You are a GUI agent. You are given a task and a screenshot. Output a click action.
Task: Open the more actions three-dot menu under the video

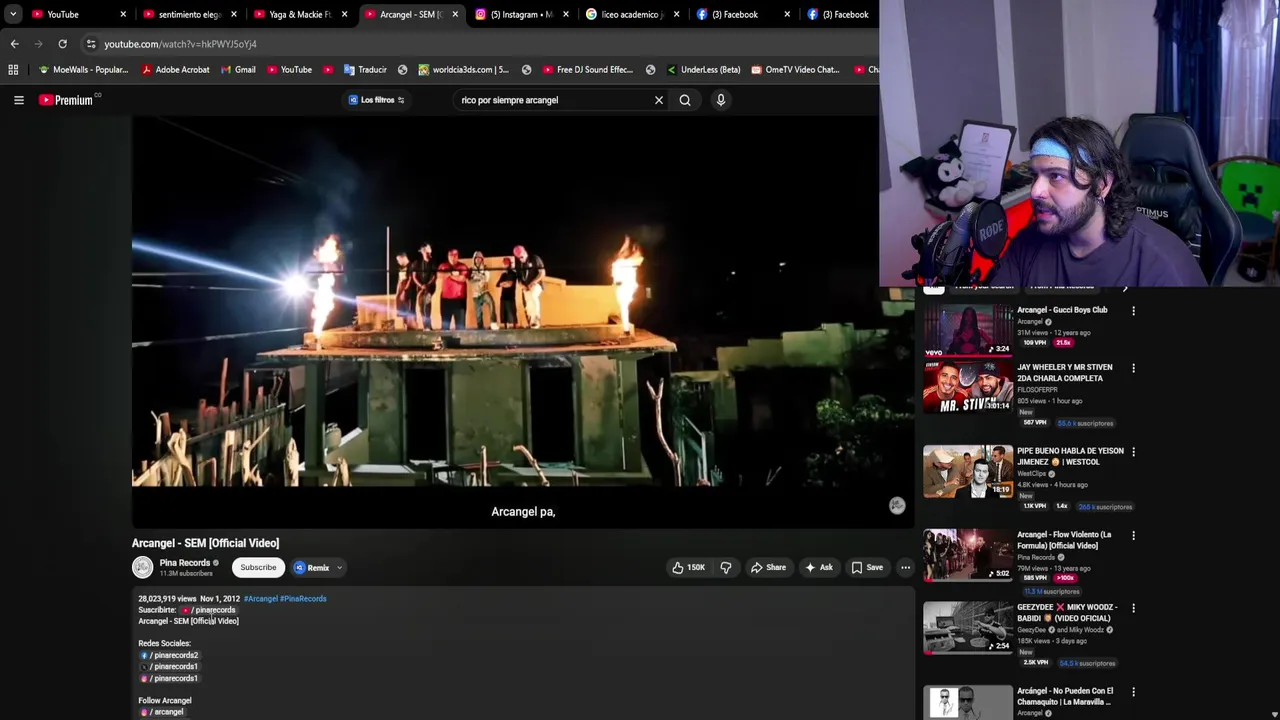pyautogui.click(x=905, y=567)
